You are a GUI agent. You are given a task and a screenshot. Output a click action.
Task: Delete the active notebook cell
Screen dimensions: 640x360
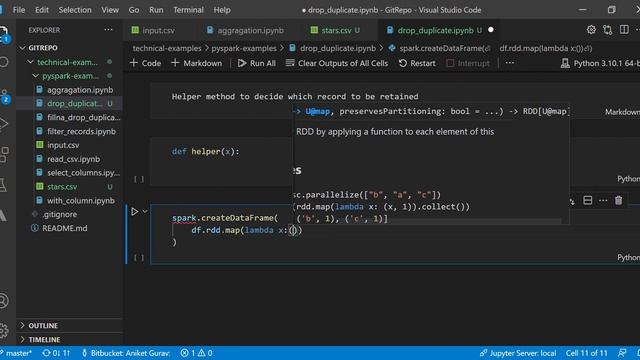(x=618, y=200)
